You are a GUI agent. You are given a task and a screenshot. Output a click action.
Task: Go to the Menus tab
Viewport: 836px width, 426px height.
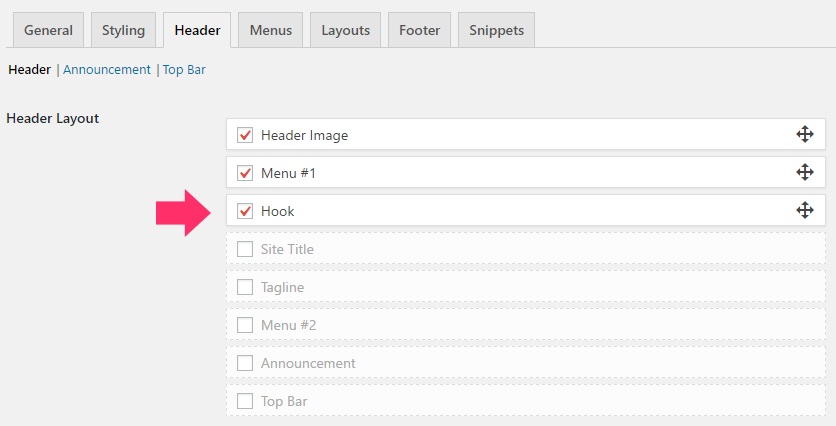(x=270, y=30)
